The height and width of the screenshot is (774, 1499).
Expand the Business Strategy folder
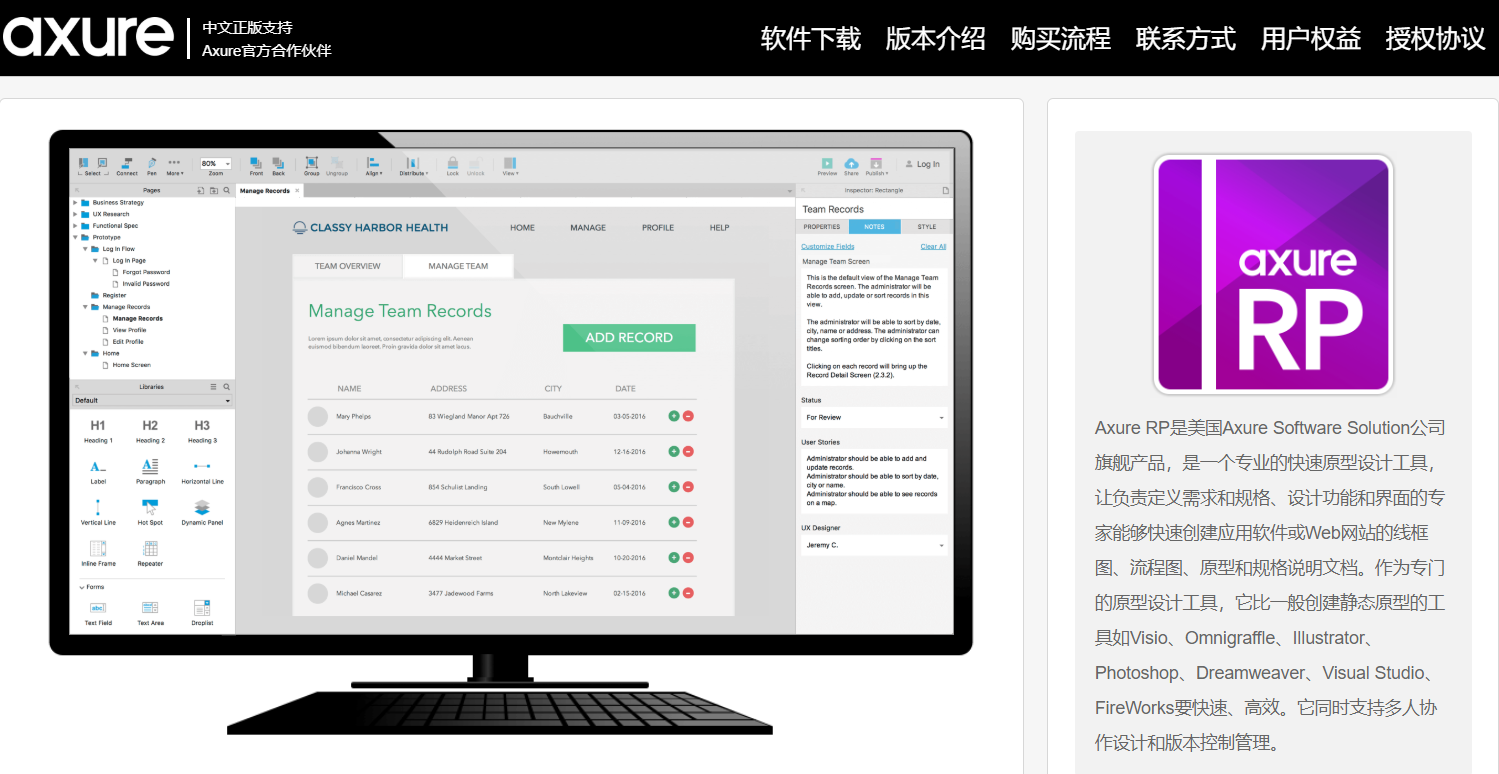(x=75, y=202)
